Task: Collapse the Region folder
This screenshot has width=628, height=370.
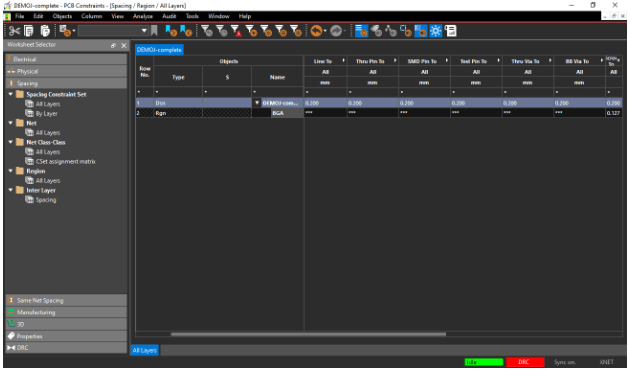Action: pyautogui.click(x=11, y=171)
